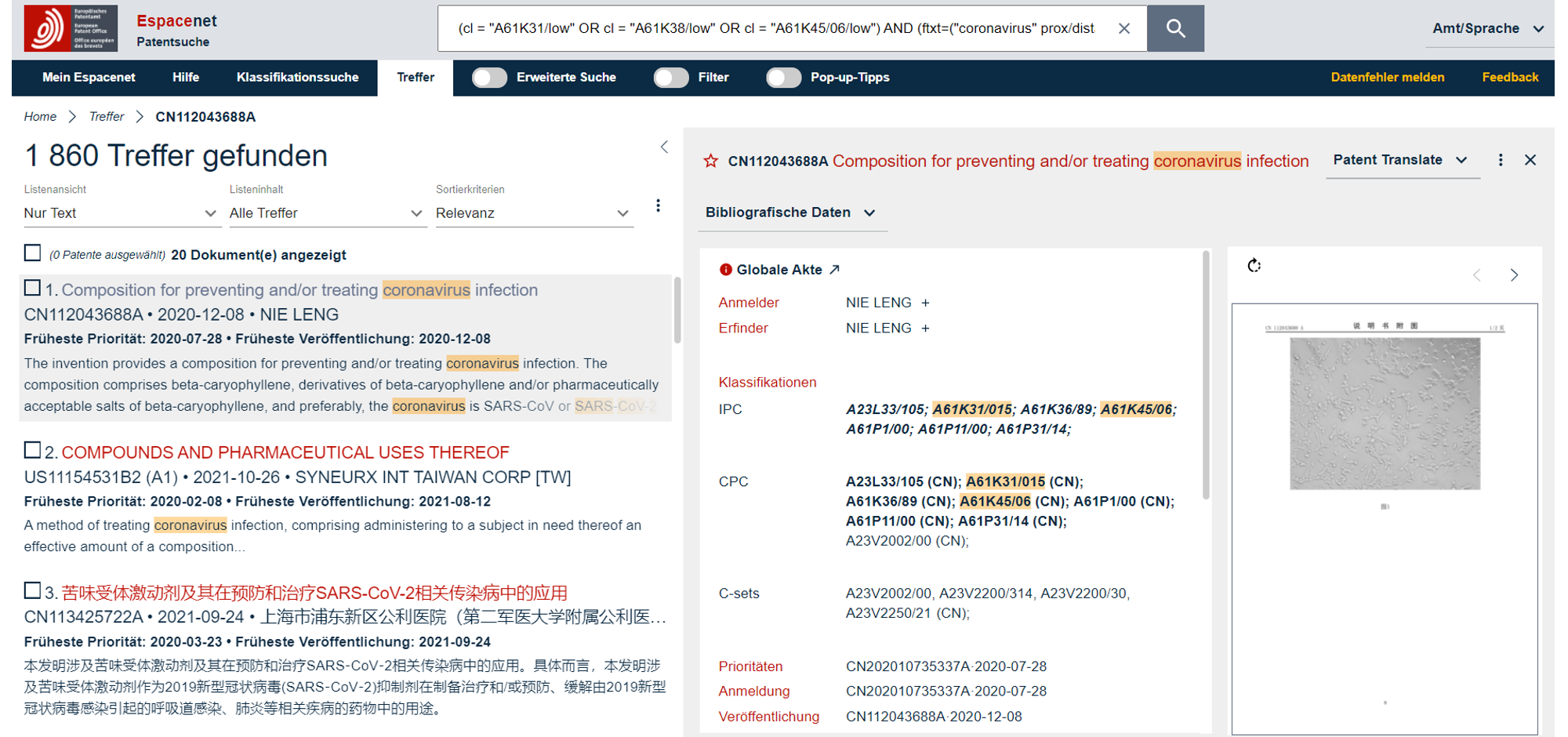Clear the search query with the X icon
The width and height of the screenshot is (1568, 737).
(1123, 28)
